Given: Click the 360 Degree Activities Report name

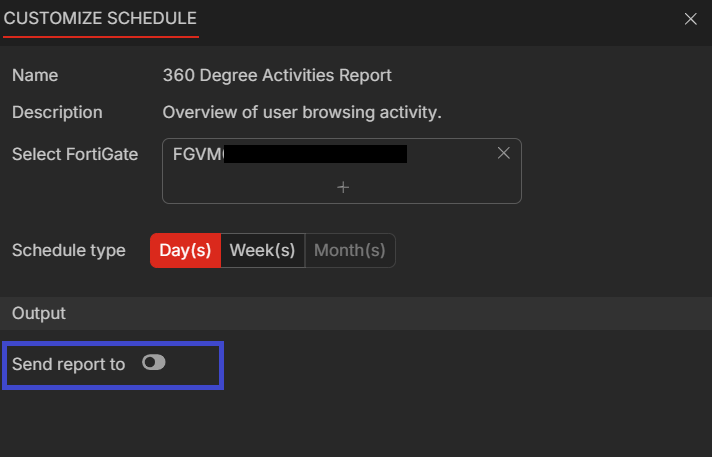Looking at the screenshot, I should click(x=277, y=75).
